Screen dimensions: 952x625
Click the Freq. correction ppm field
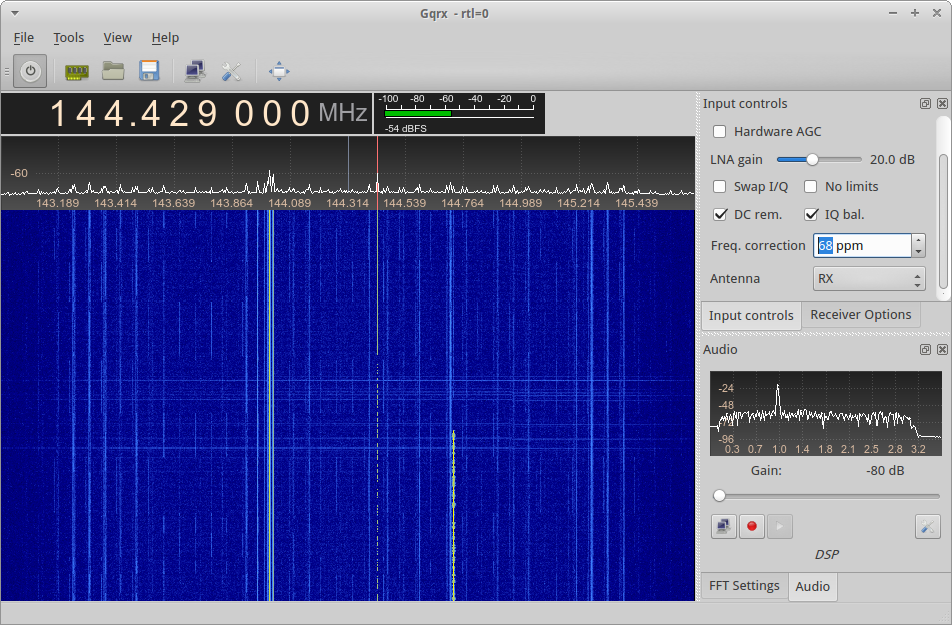(862, 245)
